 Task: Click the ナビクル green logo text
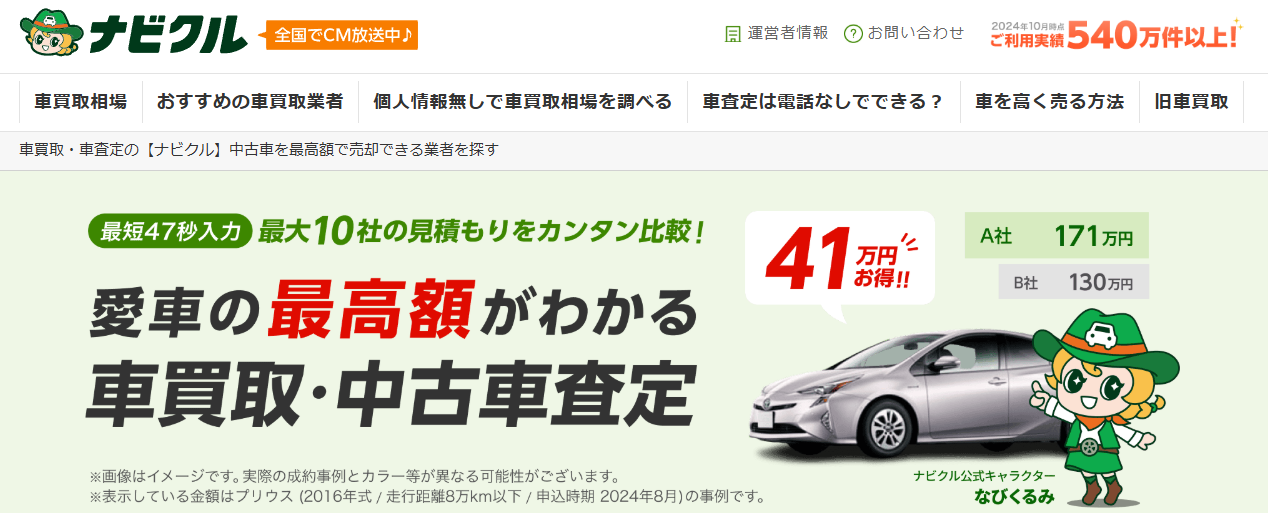167,35
